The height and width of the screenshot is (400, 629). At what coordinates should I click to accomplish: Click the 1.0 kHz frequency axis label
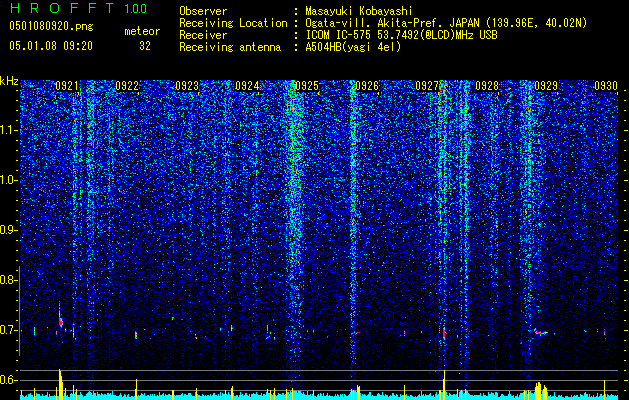coord(9,181)
